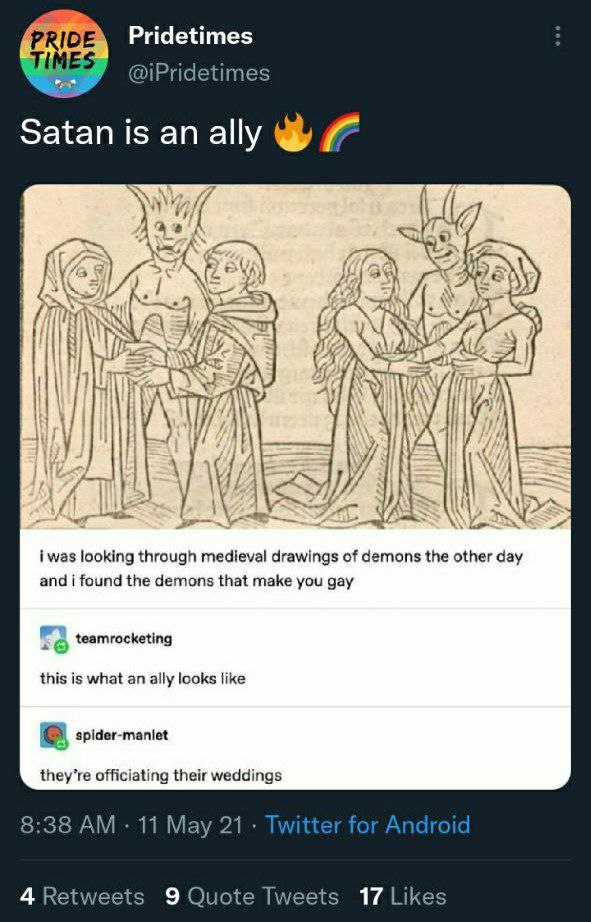Click the 11 May 21 date text

click(190, 824)
